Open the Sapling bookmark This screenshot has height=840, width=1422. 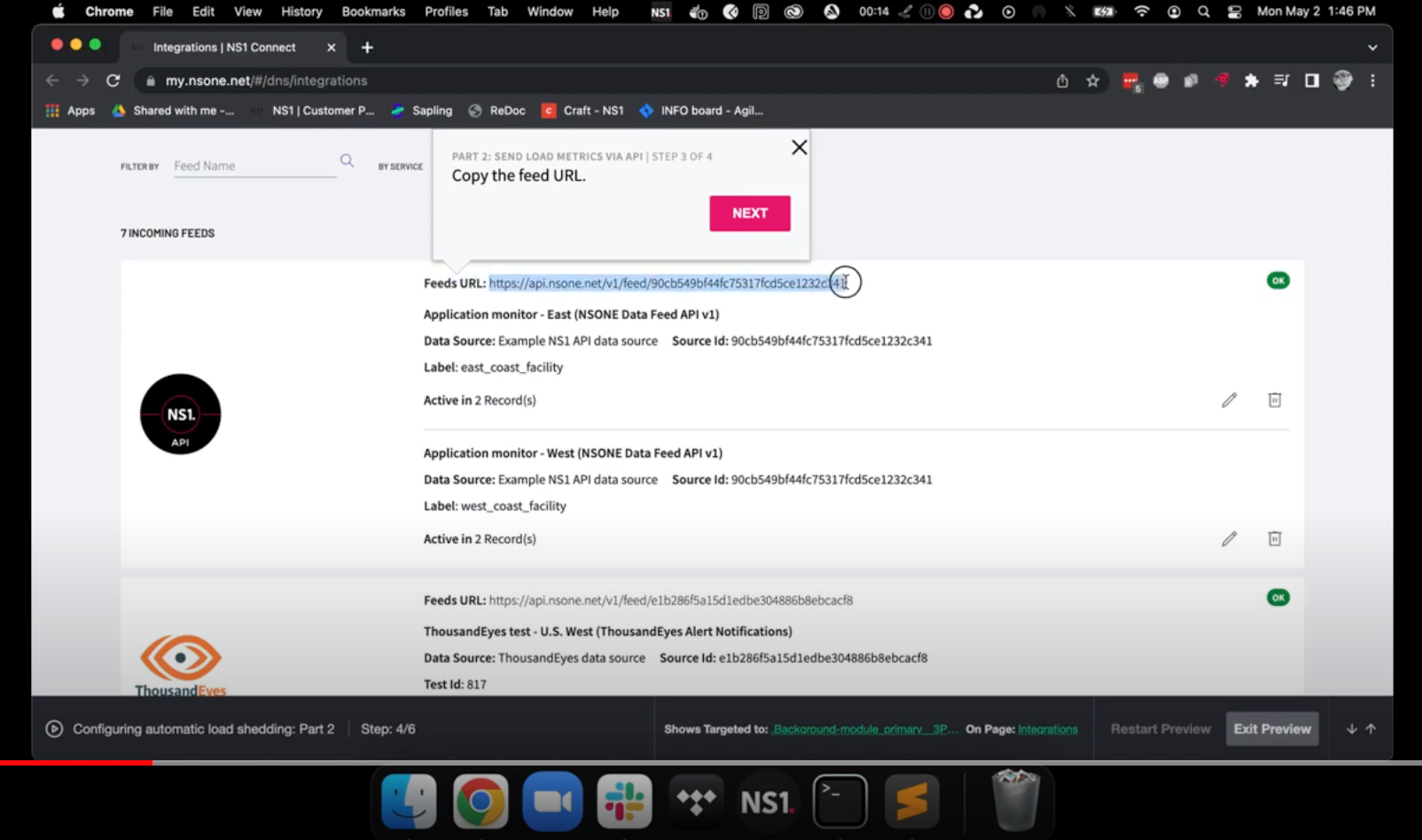coord(422,111)
